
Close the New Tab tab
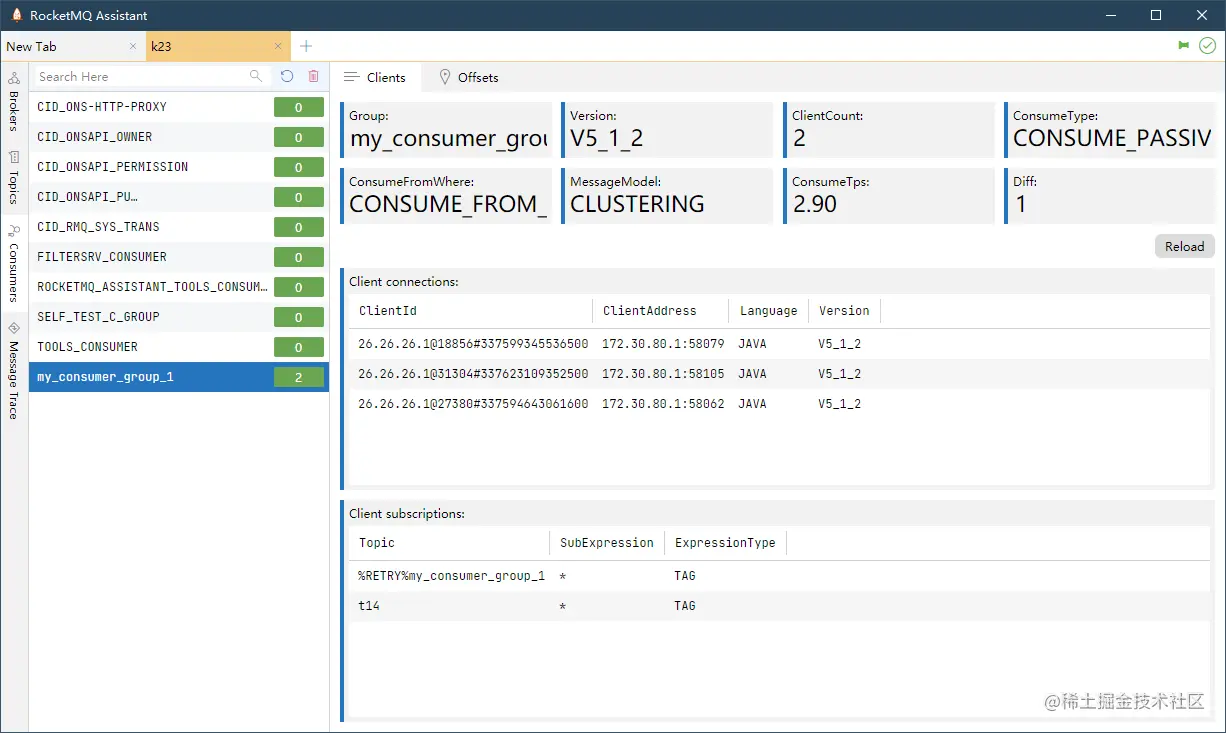click(133, 46)
